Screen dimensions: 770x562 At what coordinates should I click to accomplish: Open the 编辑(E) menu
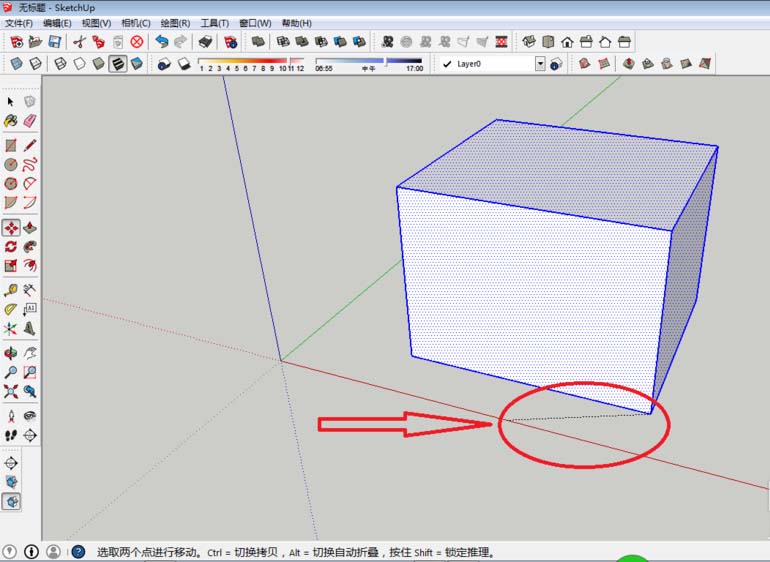point(57,23)
